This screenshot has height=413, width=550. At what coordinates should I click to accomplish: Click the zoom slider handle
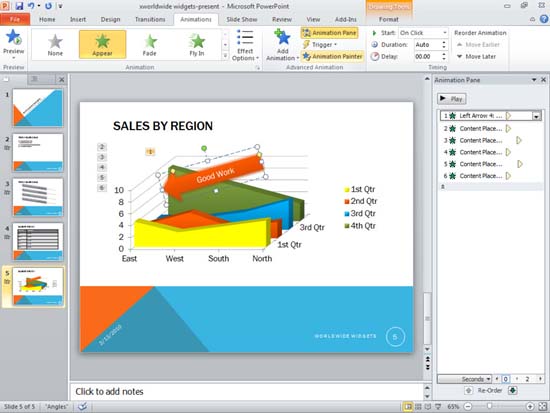tap(489, 406)
